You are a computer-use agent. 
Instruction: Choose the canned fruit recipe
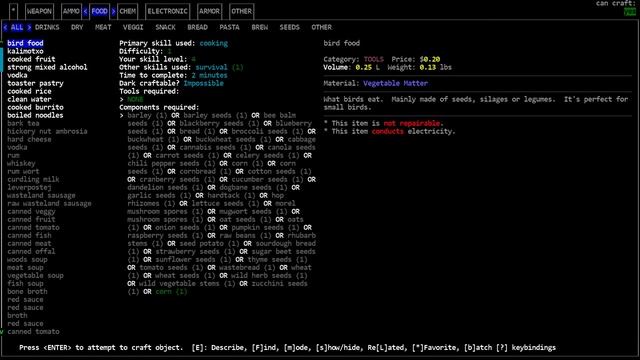tap(31, 220)
